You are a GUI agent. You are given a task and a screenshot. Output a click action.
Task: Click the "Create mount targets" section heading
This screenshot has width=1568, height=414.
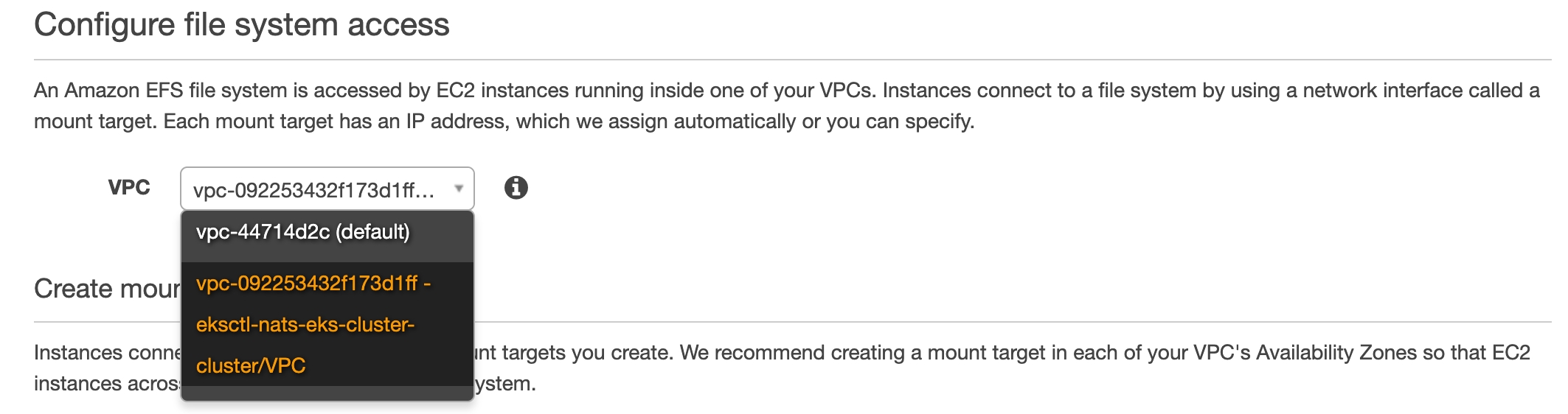(x=107, y=289)
